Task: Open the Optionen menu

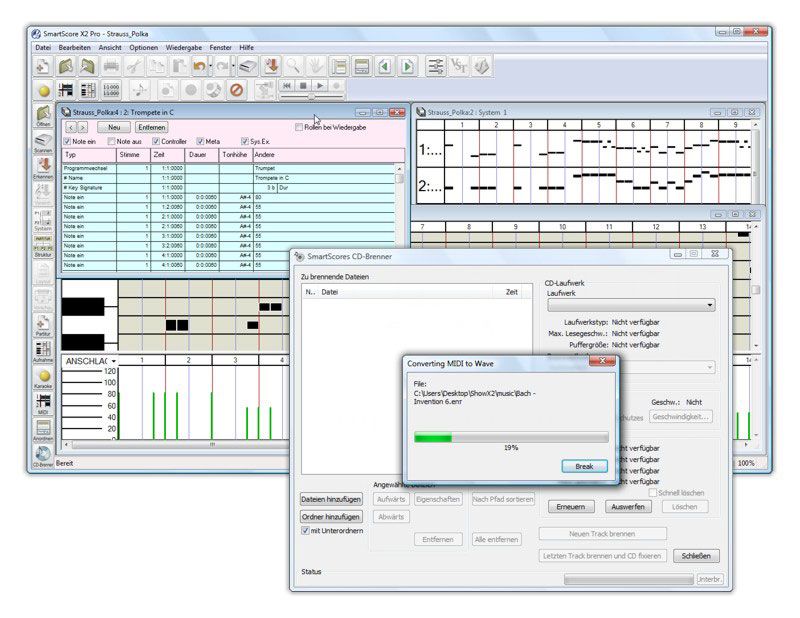Action: point(143,47)
